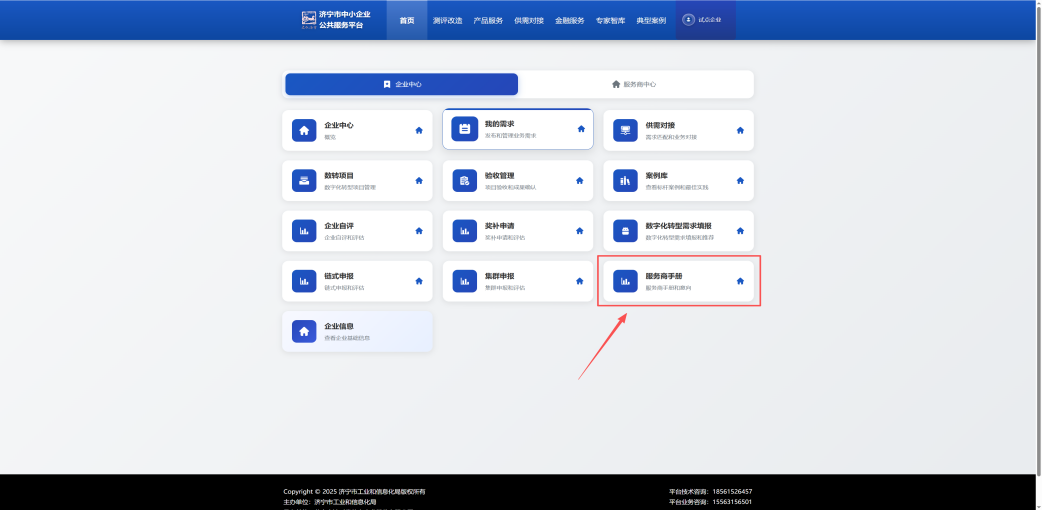Open the 奖补申请 card
This screenshot has height=510, width=1042.
517,231
